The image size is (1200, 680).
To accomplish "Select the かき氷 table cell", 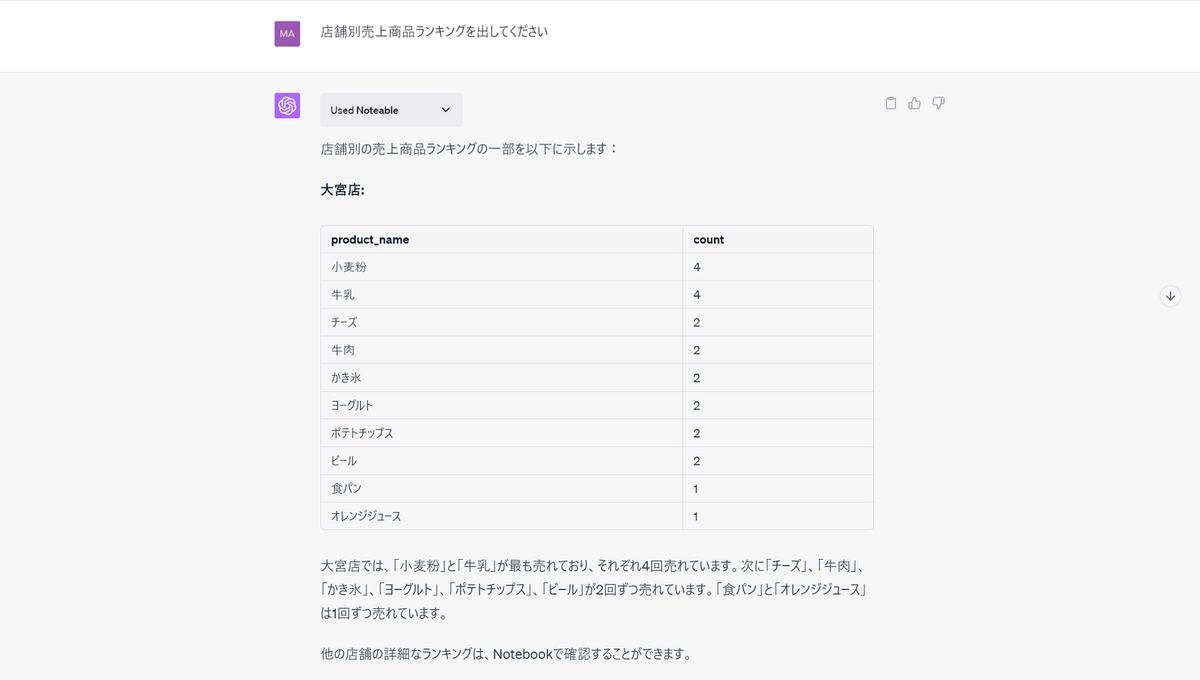I will pyautogui.click(x=501, y=378).
